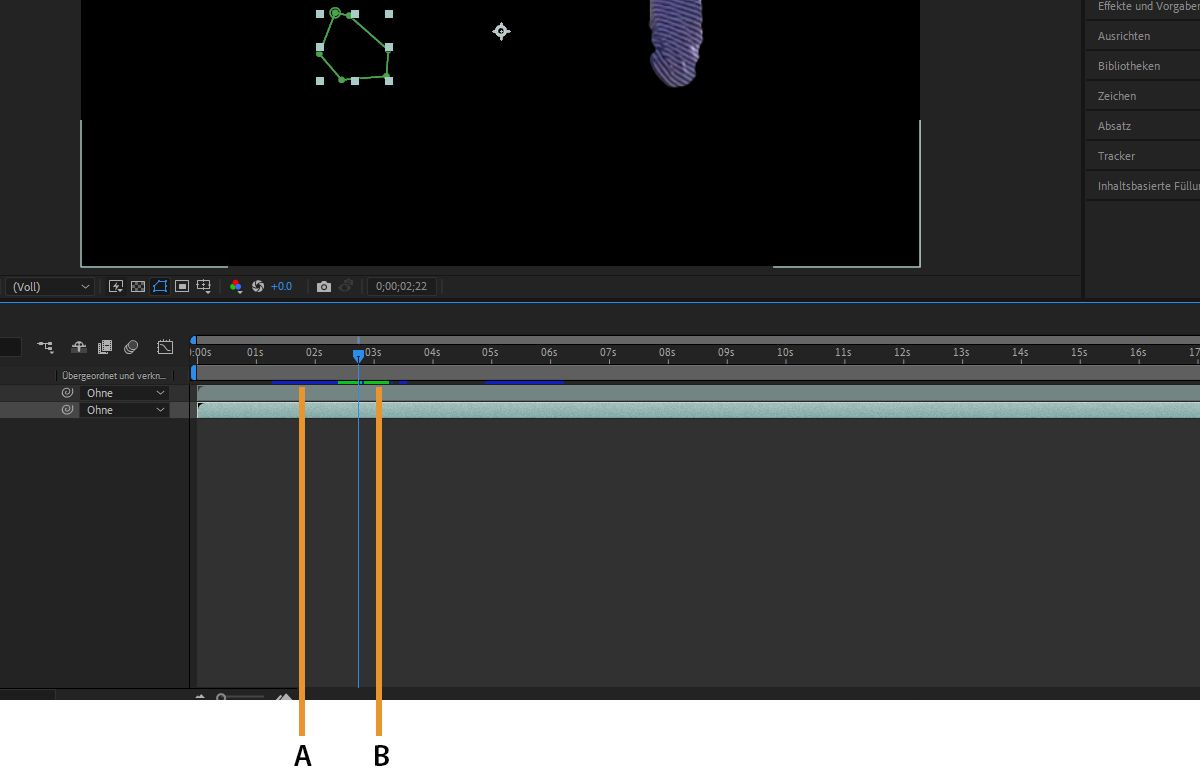The height and width of the screenshot is (775, 1200).
Task: Click the 01s mark on time ruler
Action: click(255, 352)
